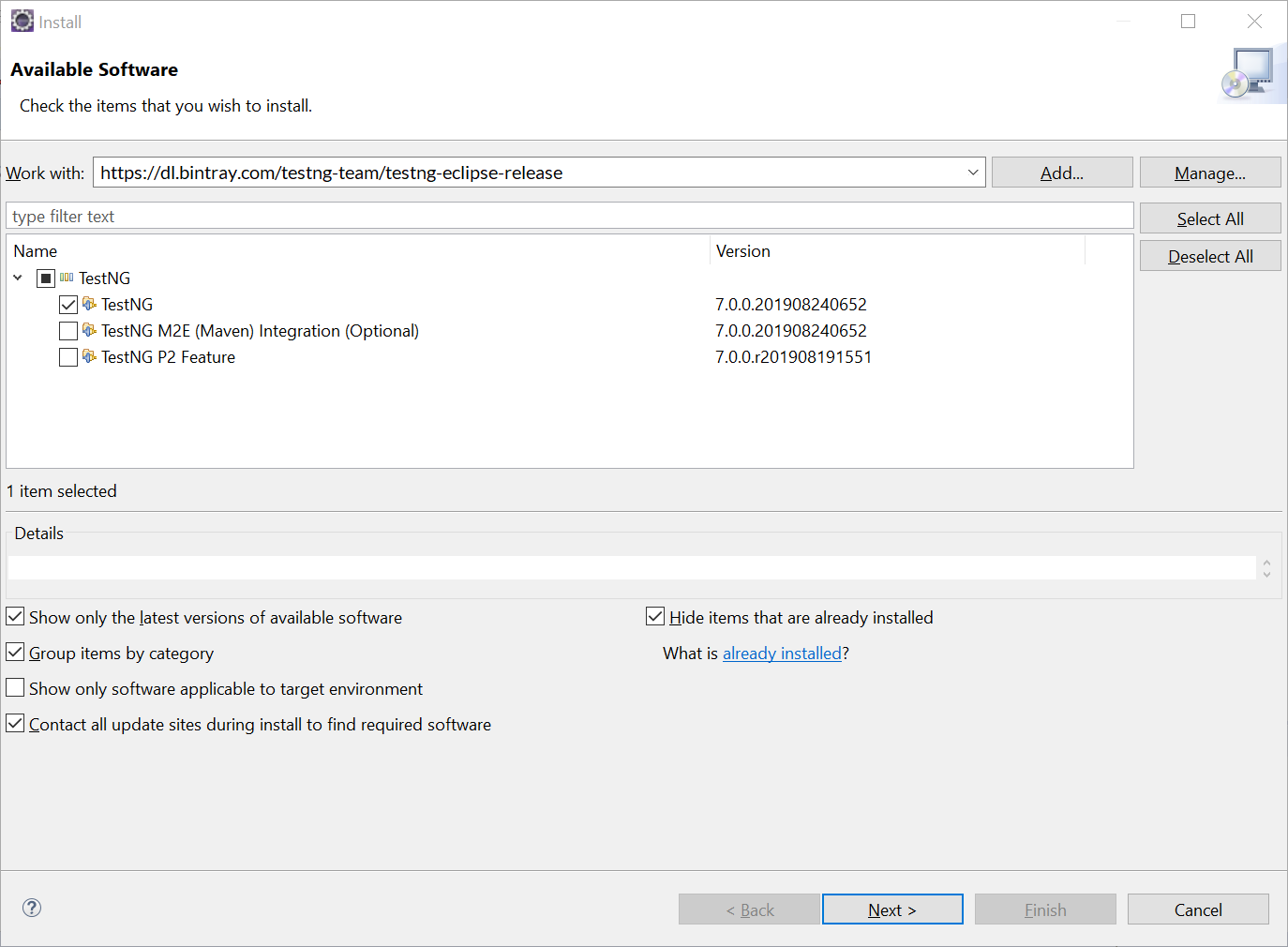Follow the already installed link
Viewport: 1288px width, 947px height.
782,653
